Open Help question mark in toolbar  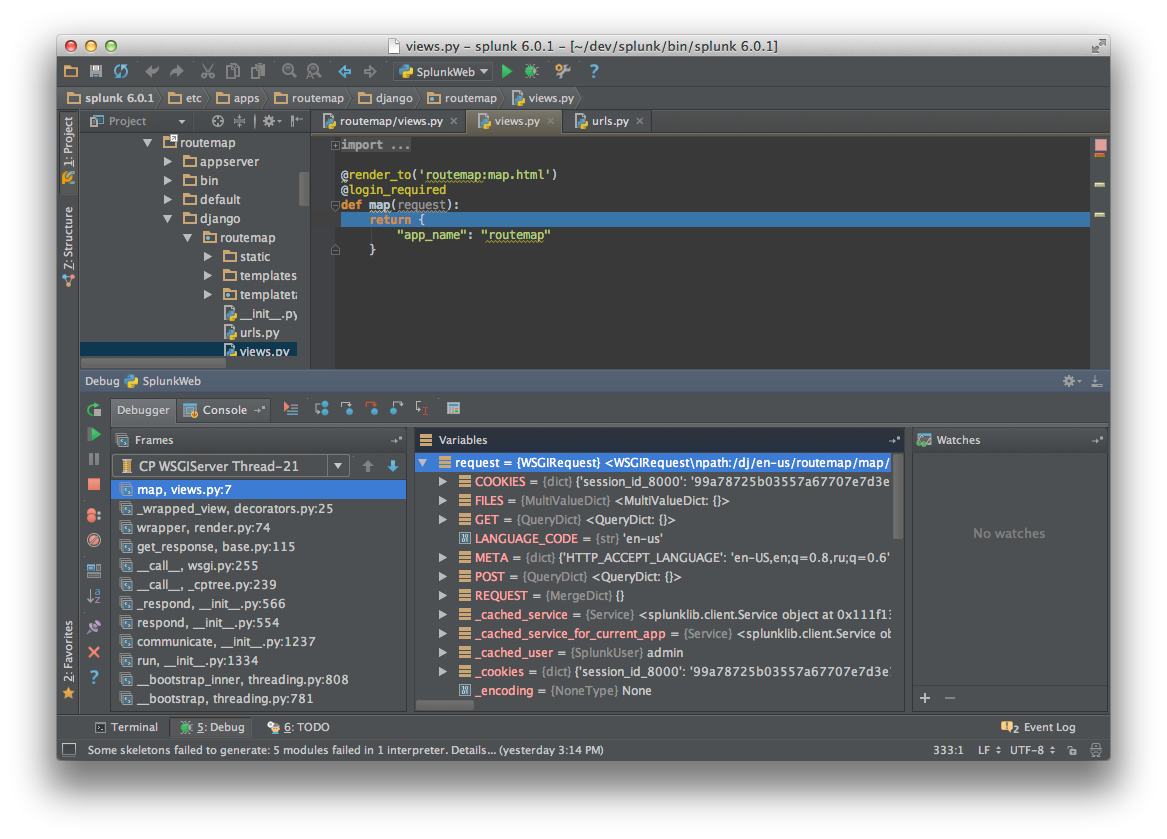pos(594,71)
